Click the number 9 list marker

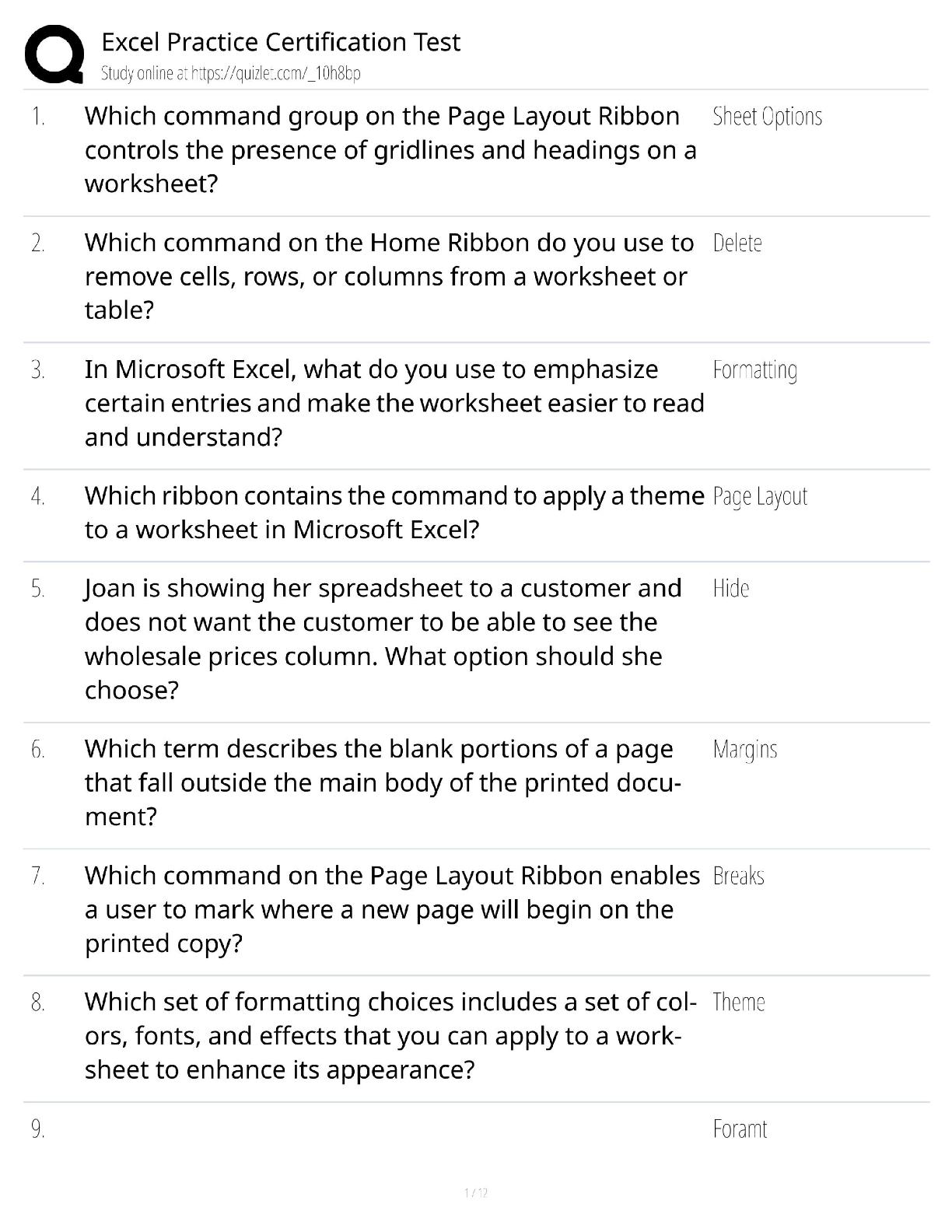point(38,1129)
